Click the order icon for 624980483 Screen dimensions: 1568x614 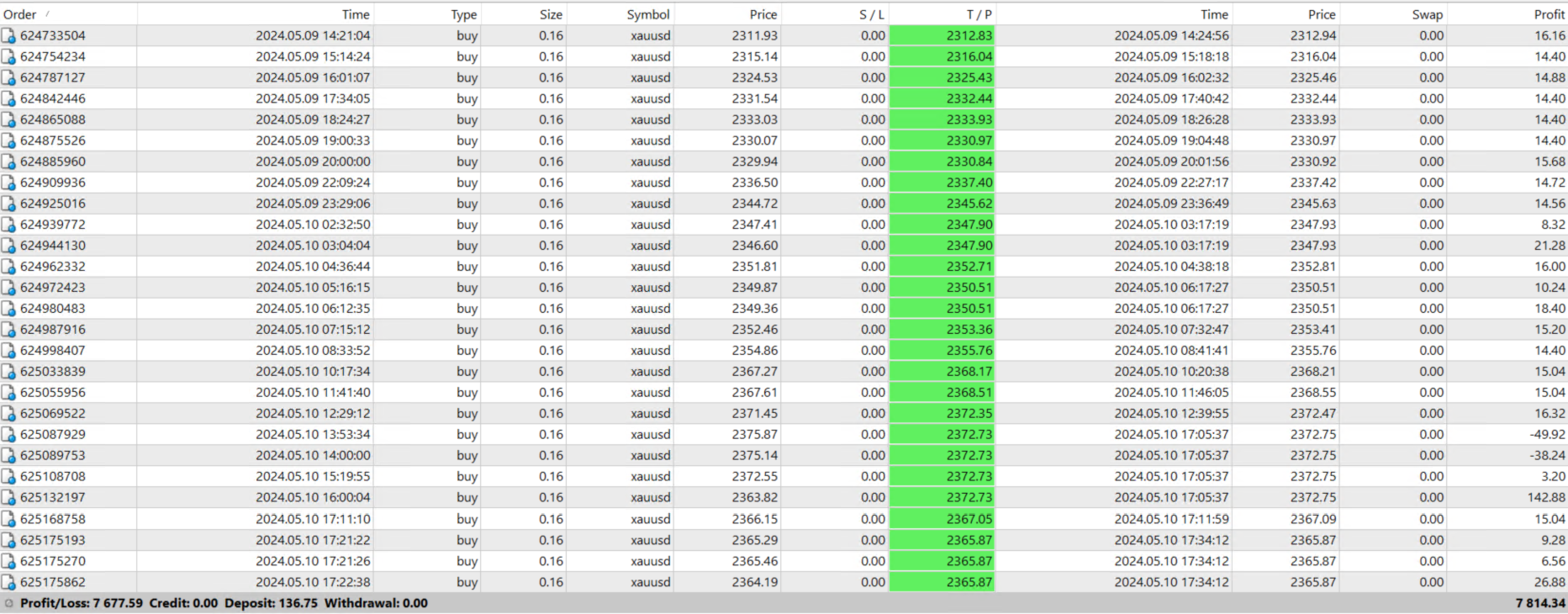point(8,309)
